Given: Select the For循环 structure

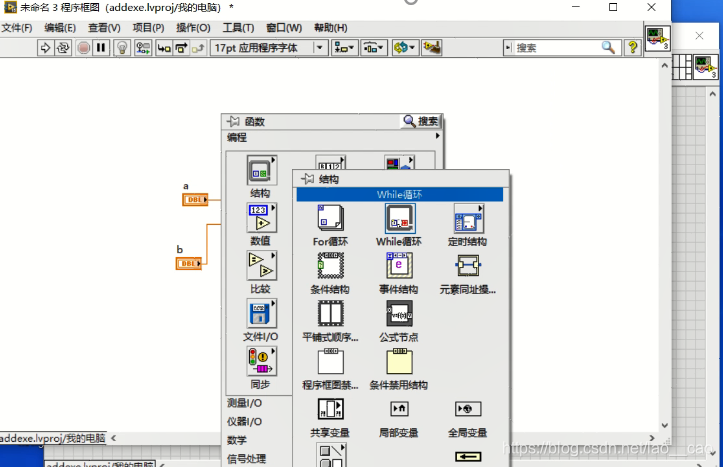Looking at the screenshot, I should pos(330,219).
